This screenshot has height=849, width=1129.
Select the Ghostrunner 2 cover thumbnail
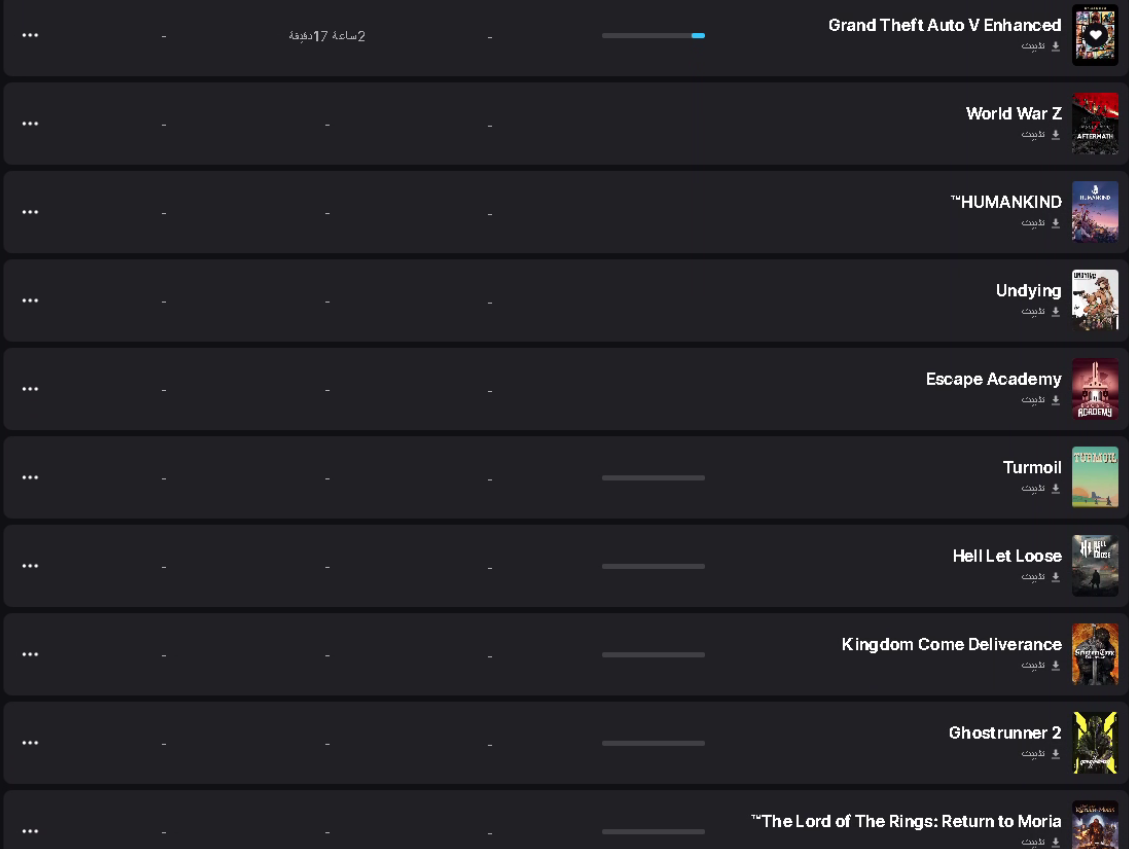[x=1095, y=743]
